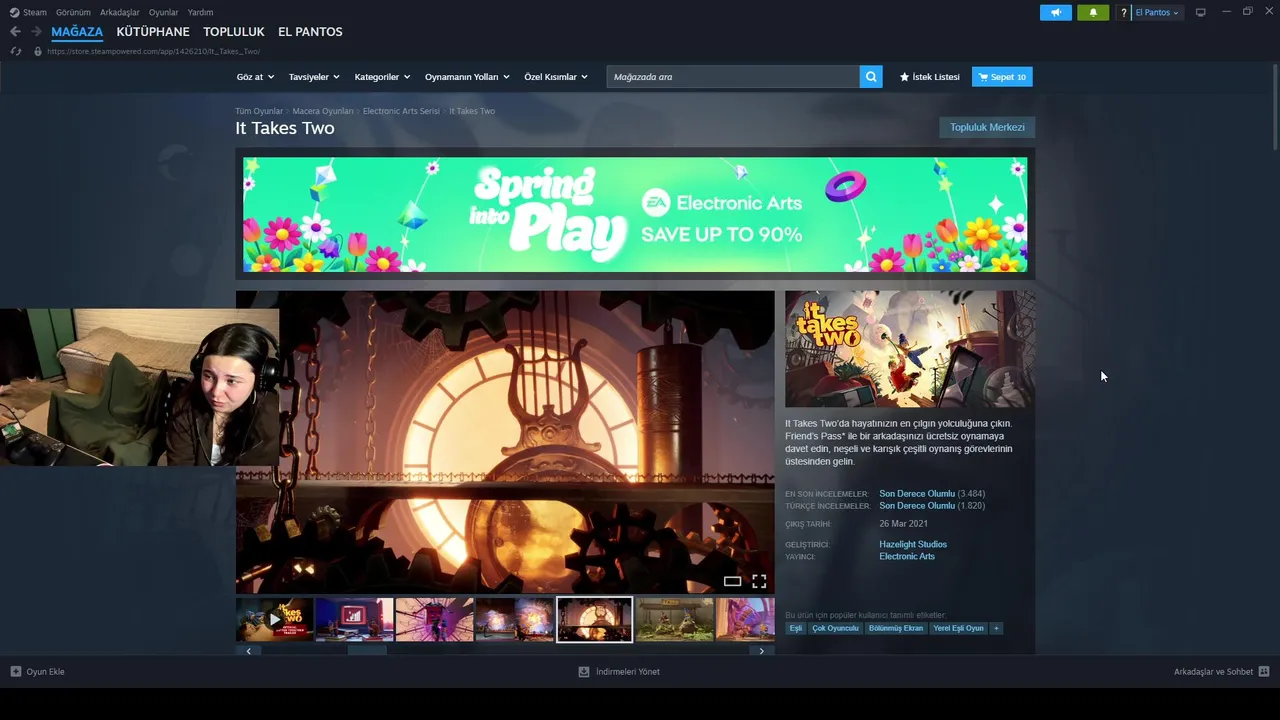Click the download icon beside İndirmeleri Yönet
The height and width of the screenshot is (720, 1280).
[584, 672]
